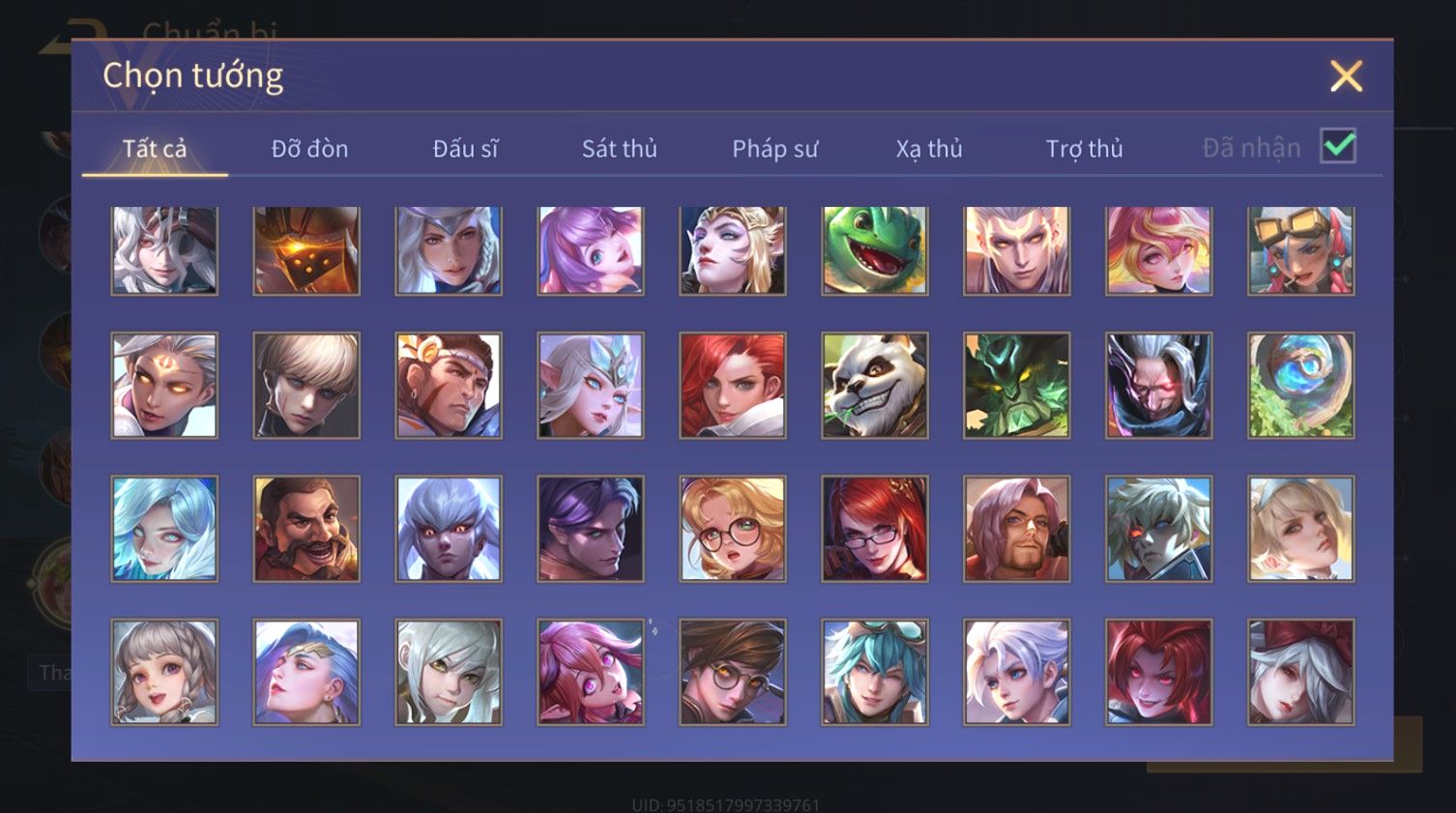Image resolution: width=1456 pixels, height=813 pixels.
Task: Toggle the Đã nhận checkbox
Action: pyautogui.click(x=1339, y=147)
